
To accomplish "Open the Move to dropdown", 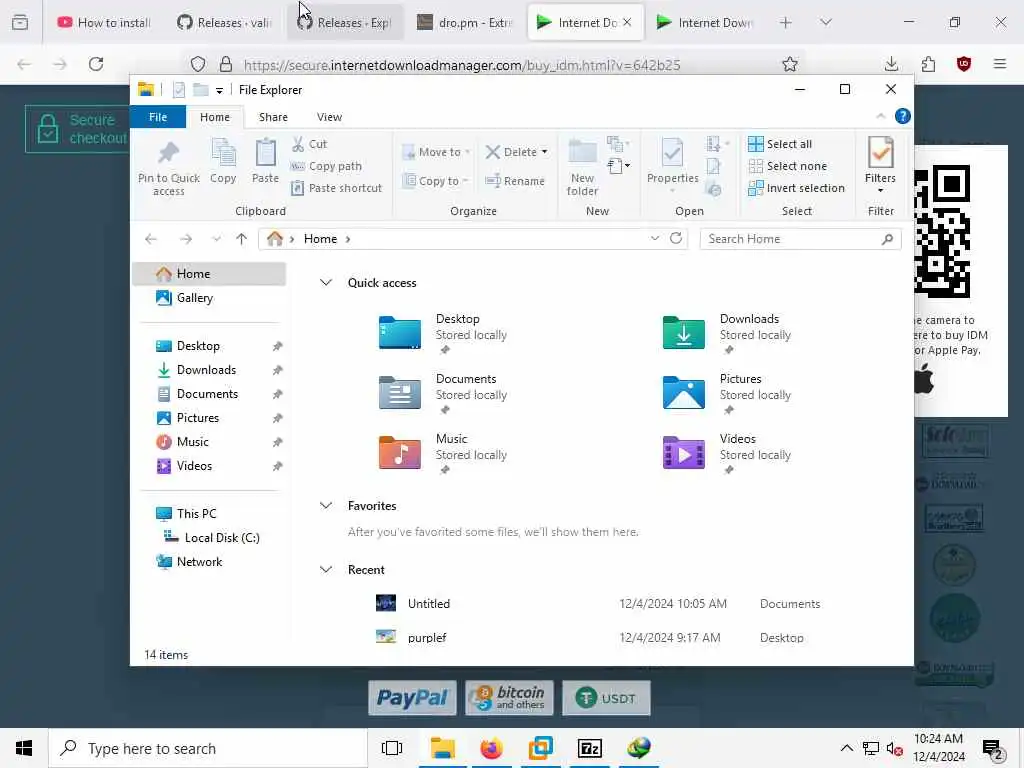I will point(436,152).
